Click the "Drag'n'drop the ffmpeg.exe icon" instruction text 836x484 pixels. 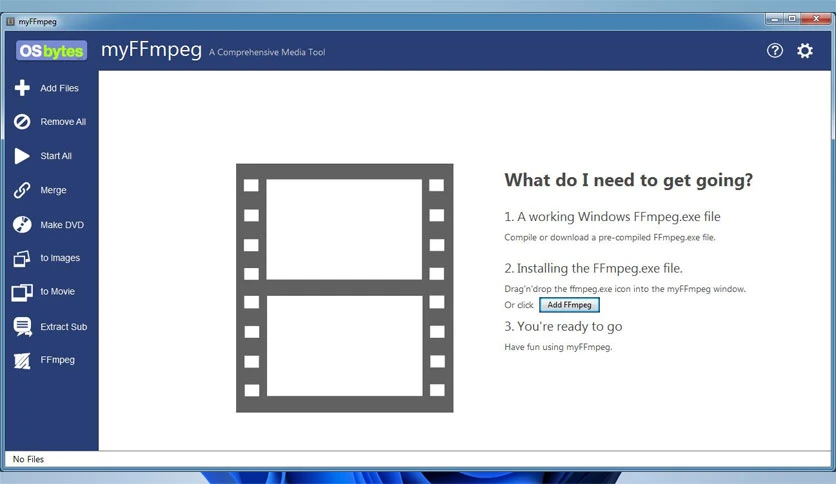[x=625, y=289]
